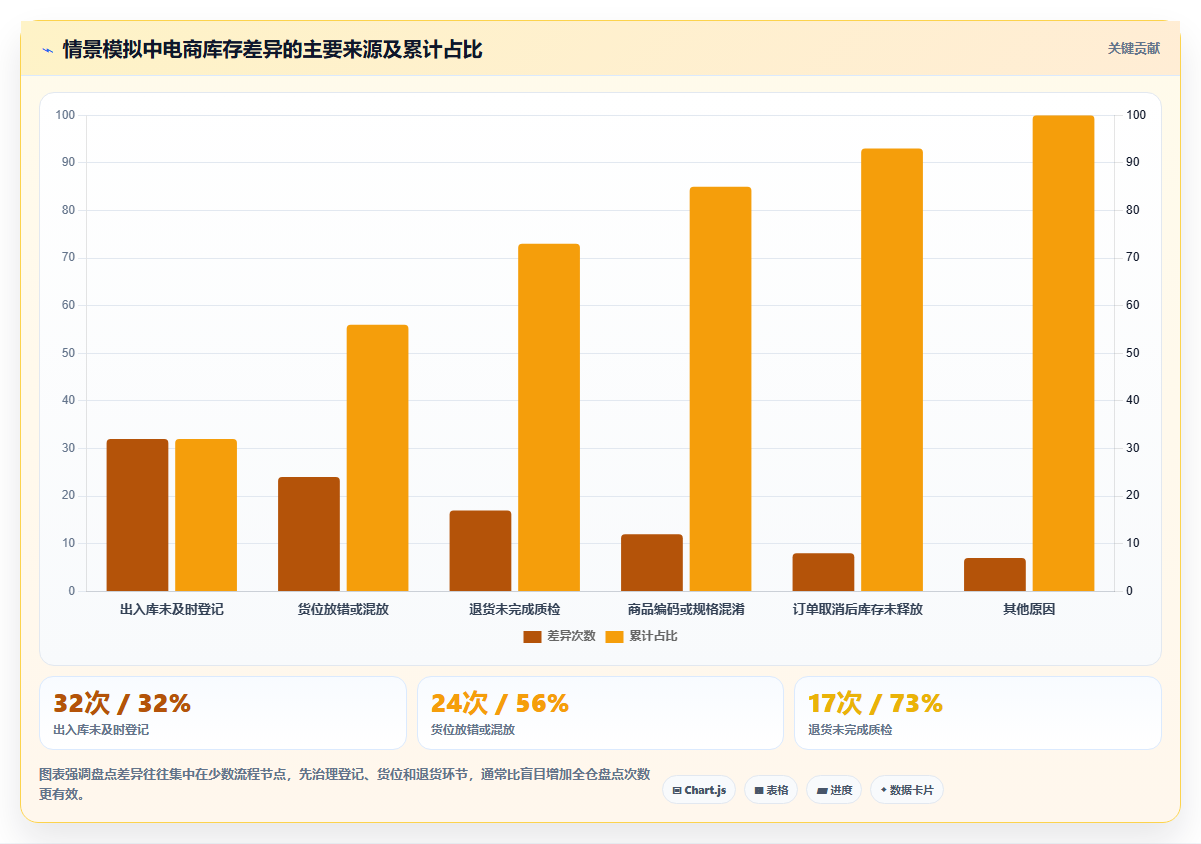Select the 32次 / 32% data card
Screen dimensions: 1201x844
[223, 713]
